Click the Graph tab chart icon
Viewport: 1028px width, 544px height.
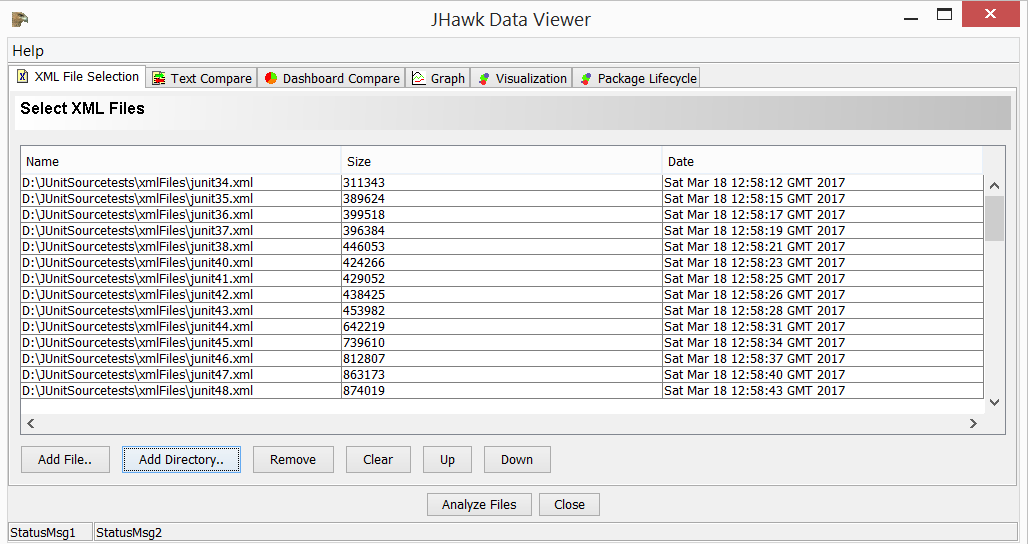point(418,78)
